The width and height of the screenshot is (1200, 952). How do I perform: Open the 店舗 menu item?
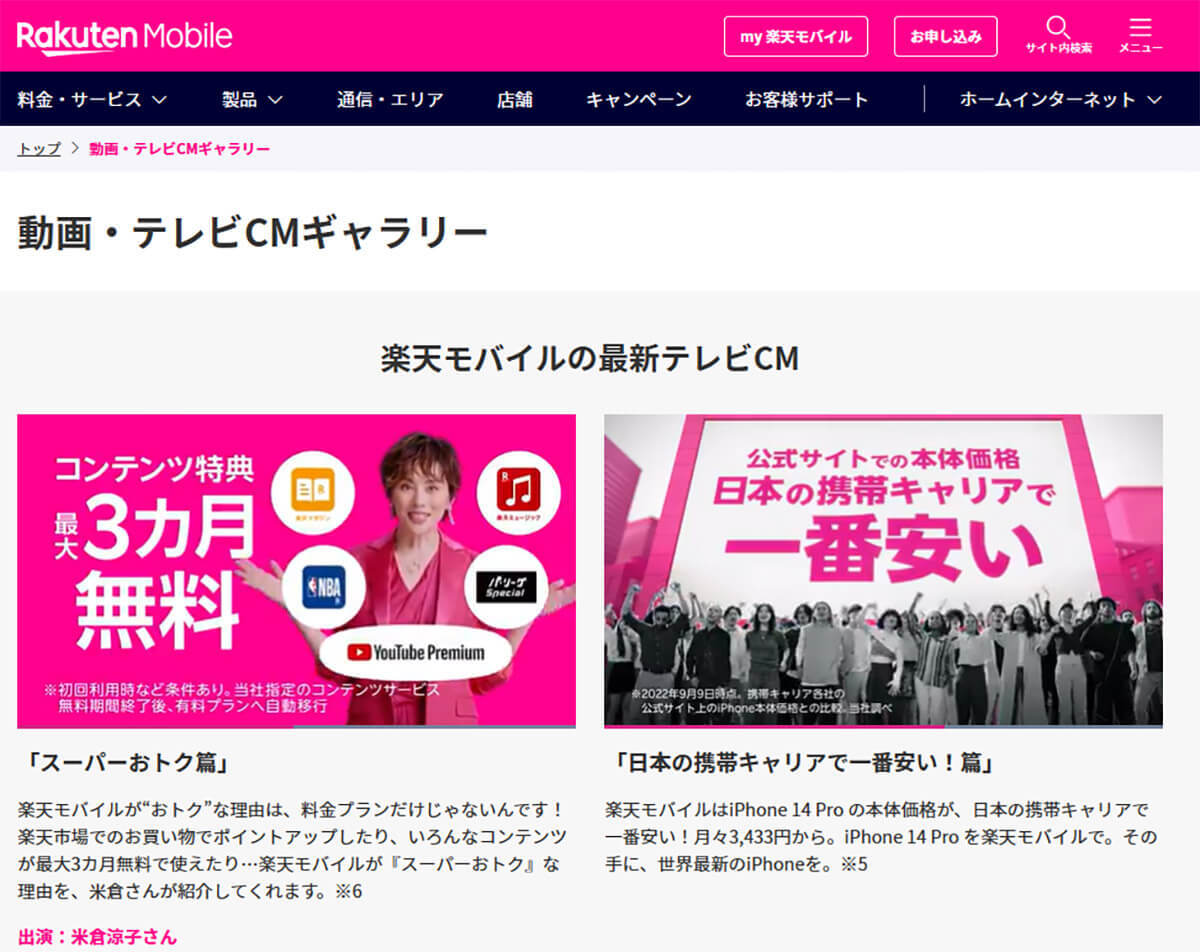pyautogui.click(x=514, y=99)
